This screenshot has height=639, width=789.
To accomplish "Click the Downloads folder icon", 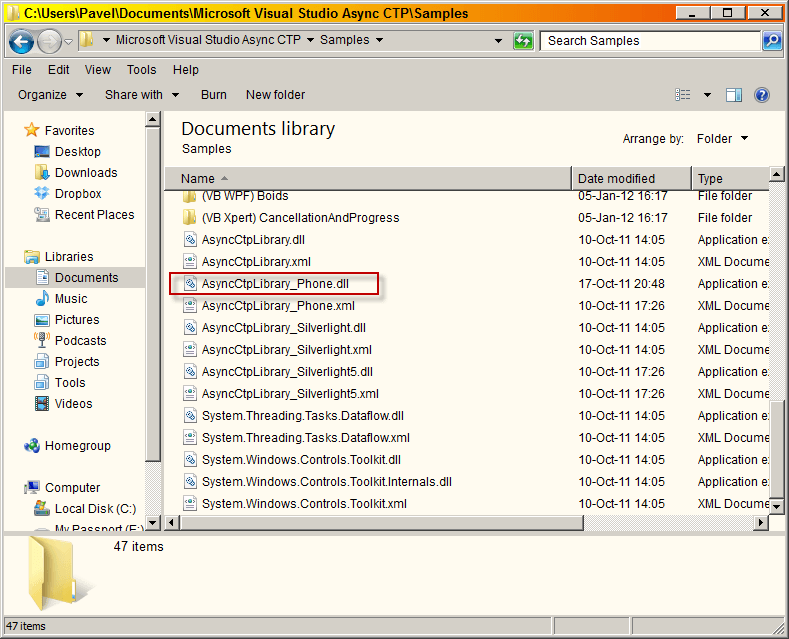I will point(42,172).
